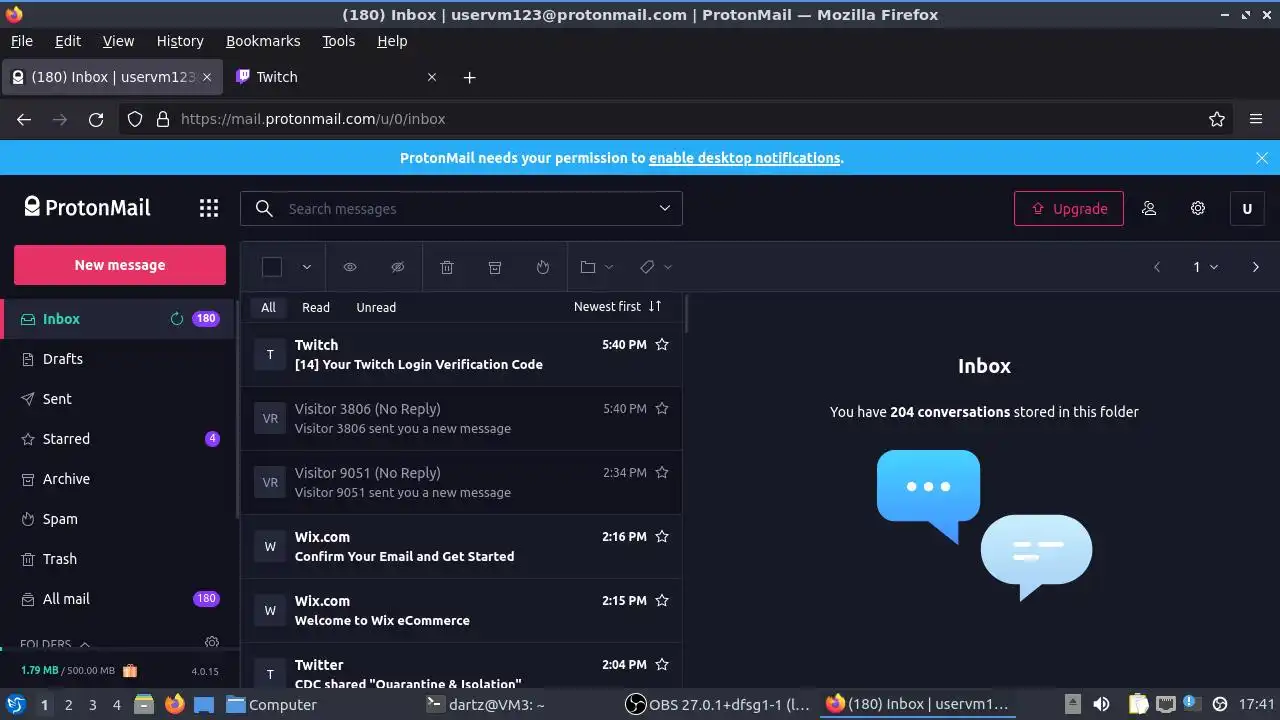The image size is (1280, 720).
Task: Toggle sort order arrows next to Newest first
Action: [x=655, y=306]
